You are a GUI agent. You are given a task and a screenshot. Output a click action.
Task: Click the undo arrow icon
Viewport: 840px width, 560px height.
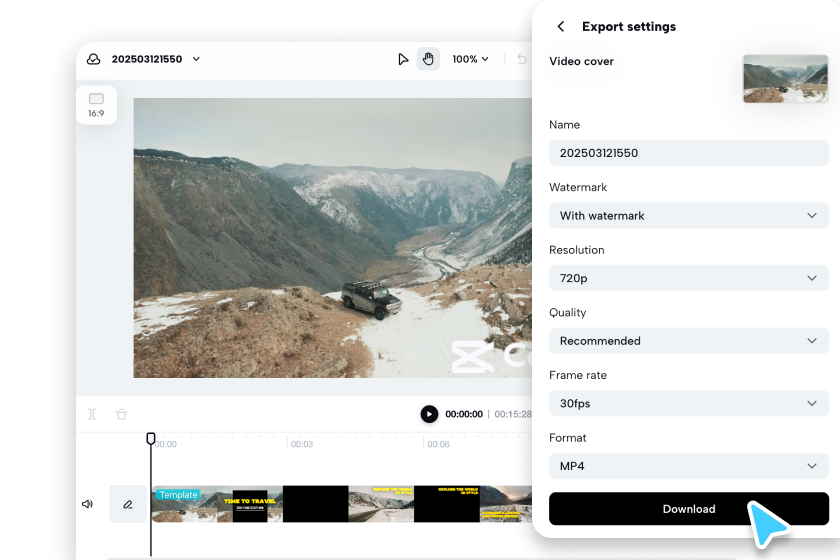(x=522, y=59)
